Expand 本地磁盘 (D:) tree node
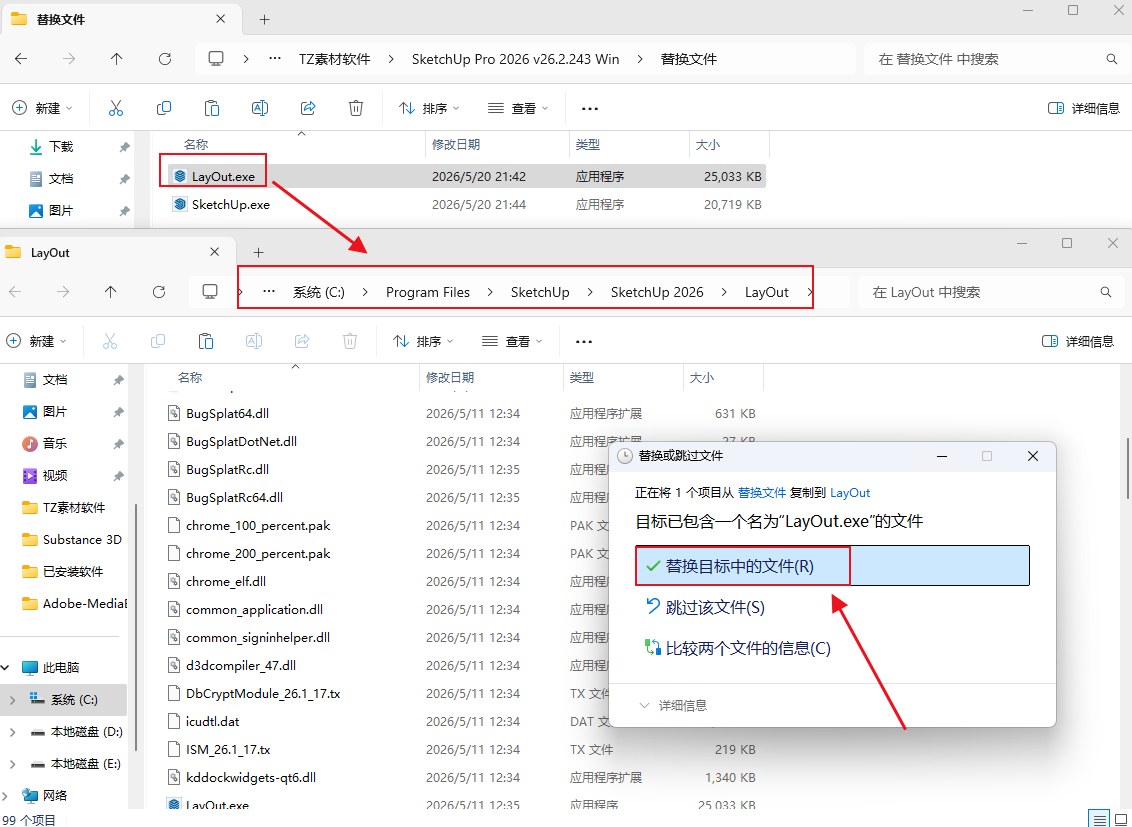This screenshot has height=827, width=1132. click(12, 732)
